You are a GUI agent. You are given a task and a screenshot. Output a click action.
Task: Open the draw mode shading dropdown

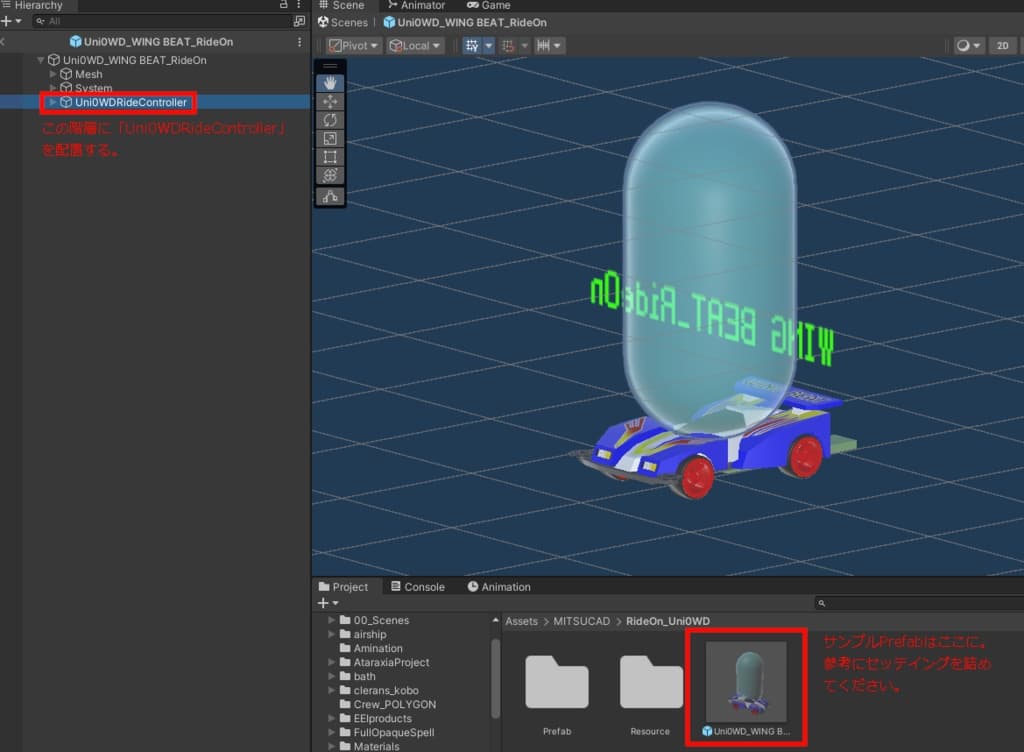pos(967,46)
